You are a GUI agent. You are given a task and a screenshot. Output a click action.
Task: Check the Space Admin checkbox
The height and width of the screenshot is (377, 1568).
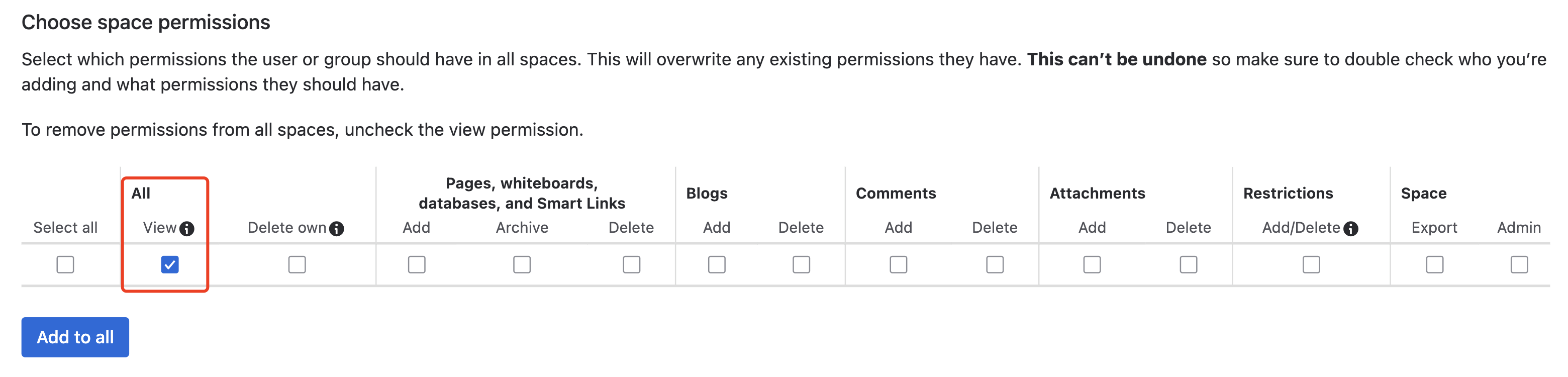click(1519, 264)
